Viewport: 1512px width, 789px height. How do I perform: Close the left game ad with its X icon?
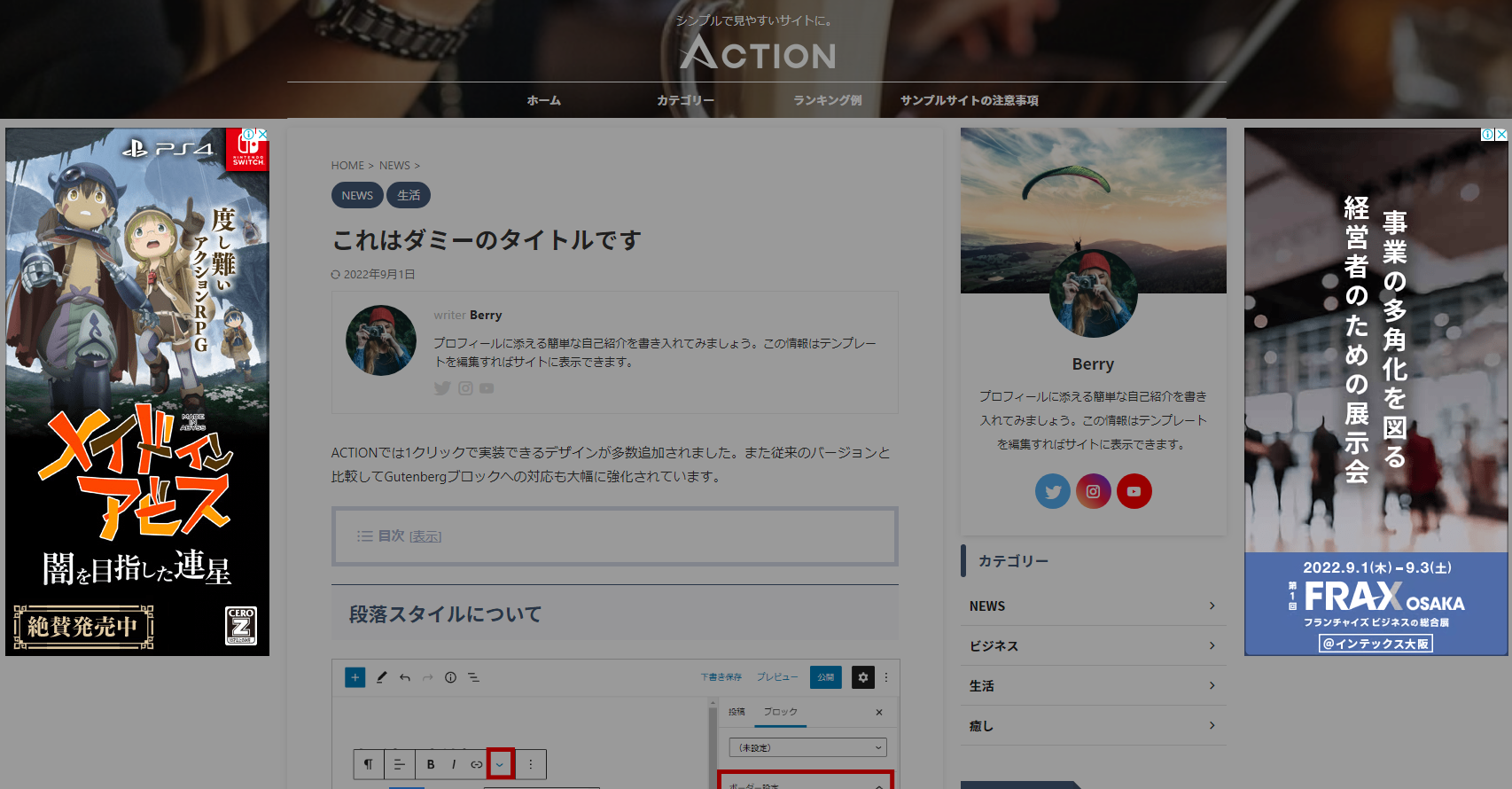[262, 134]
